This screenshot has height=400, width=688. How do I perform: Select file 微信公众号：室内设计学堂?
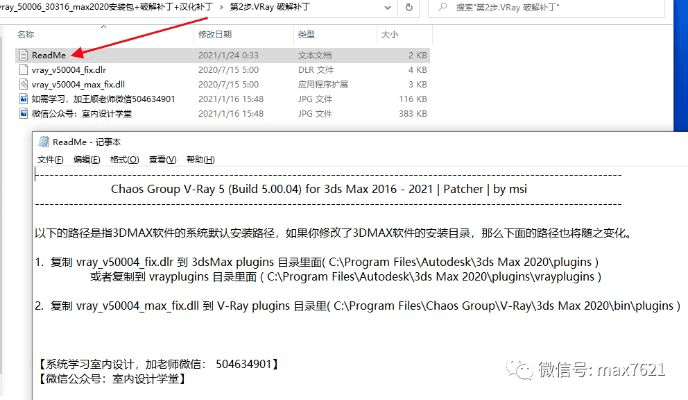click(x=82, y=114)
